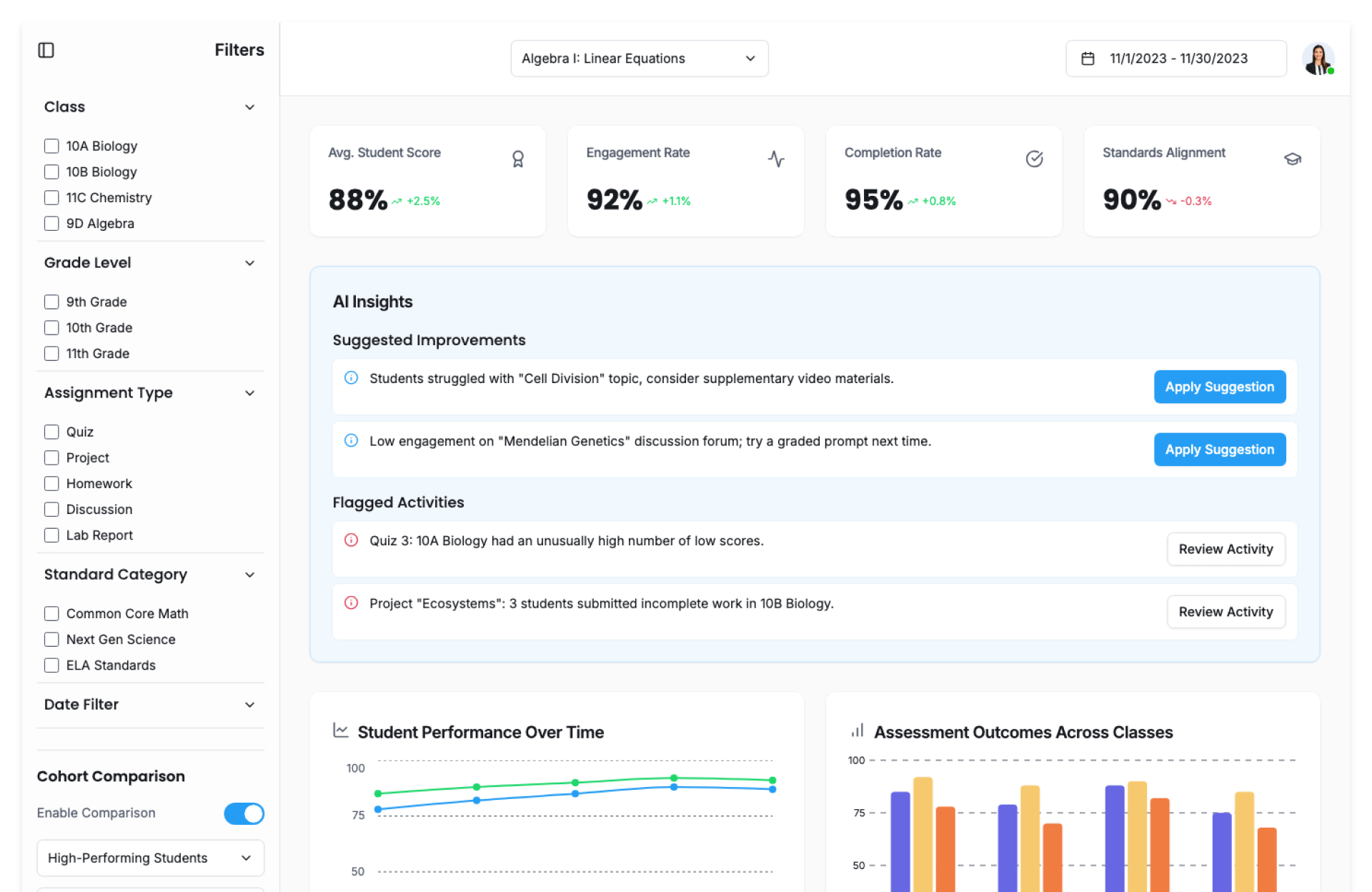
Task: Disable the Enable Comparison toggle
Action: tap(244, 813)
